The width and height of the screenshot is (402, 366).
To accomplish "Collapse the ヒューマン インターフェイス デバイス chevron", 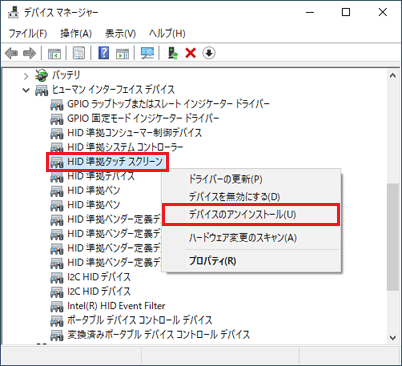I will coord(26,90).
